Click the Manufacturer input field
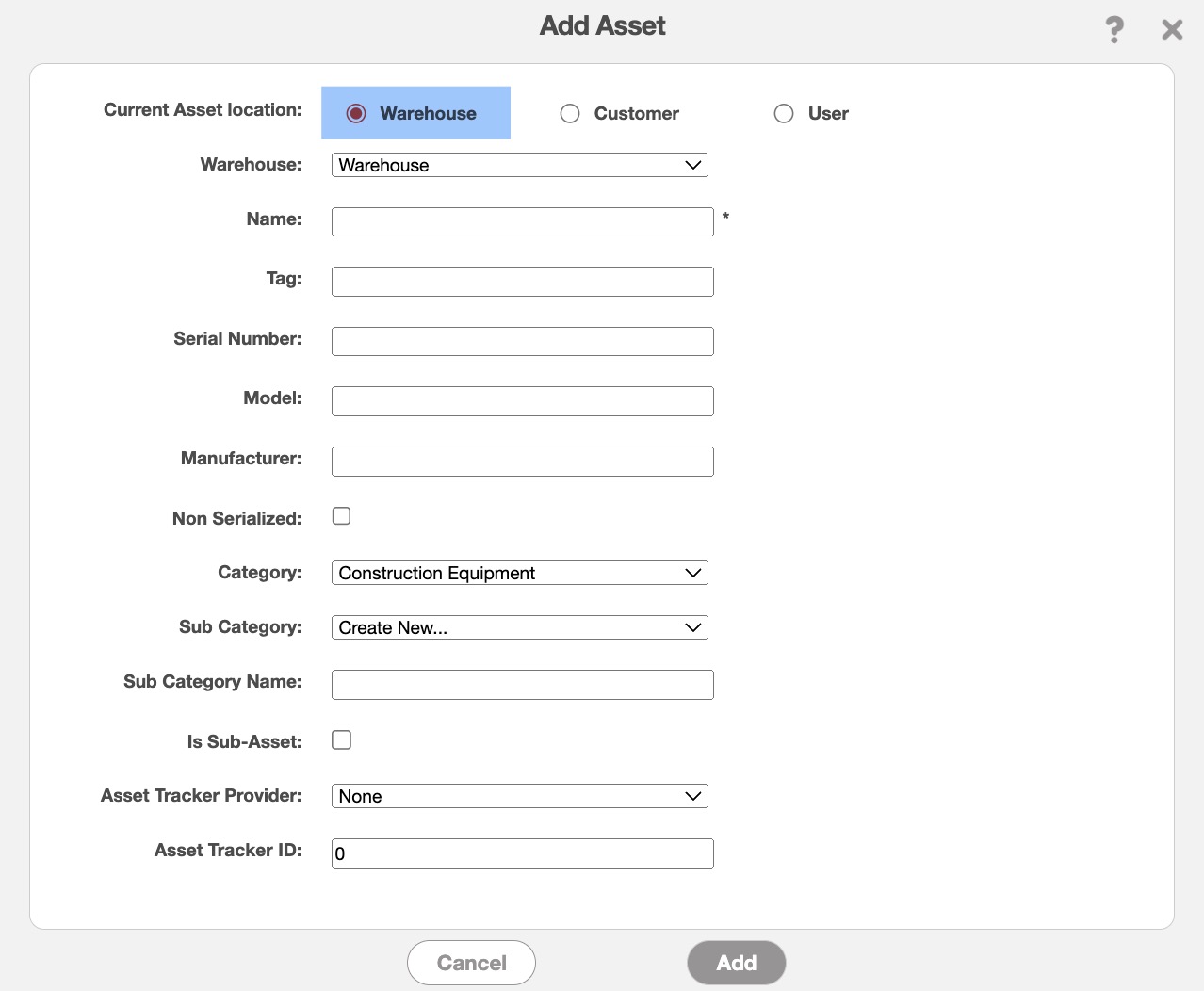 tap(522, 462)
